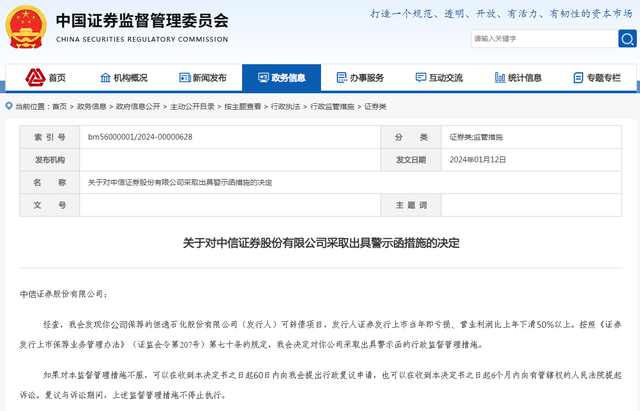640x411 pixels.
Task: Go to 政务信息 in the breadcrumb
Action: (x=91, y=107)
